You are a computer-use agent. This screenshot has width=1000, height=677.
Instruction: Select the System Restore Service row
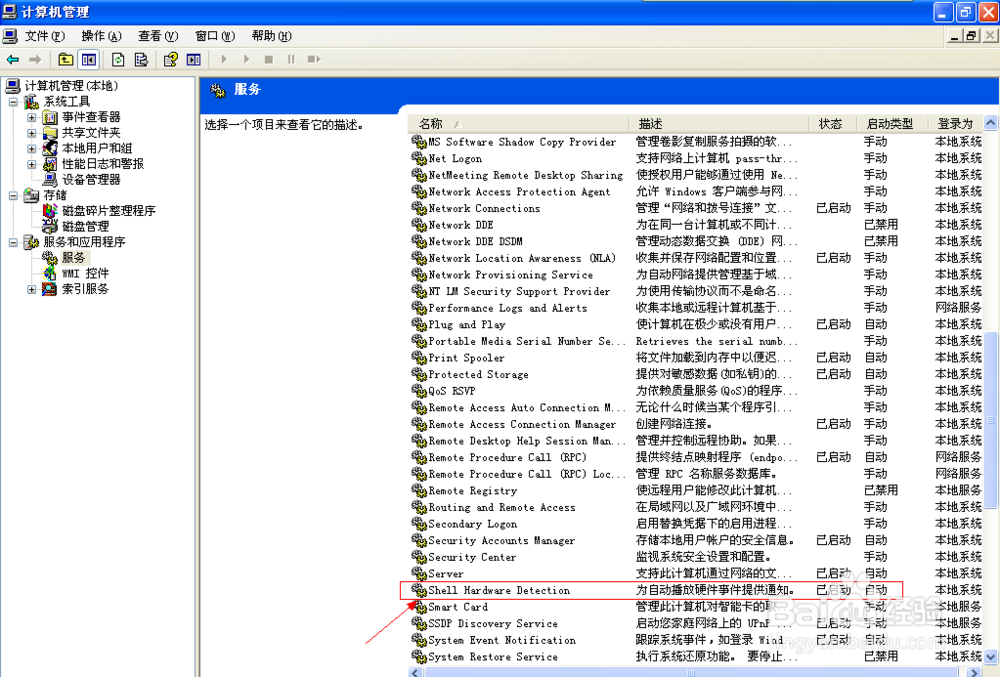695,657
